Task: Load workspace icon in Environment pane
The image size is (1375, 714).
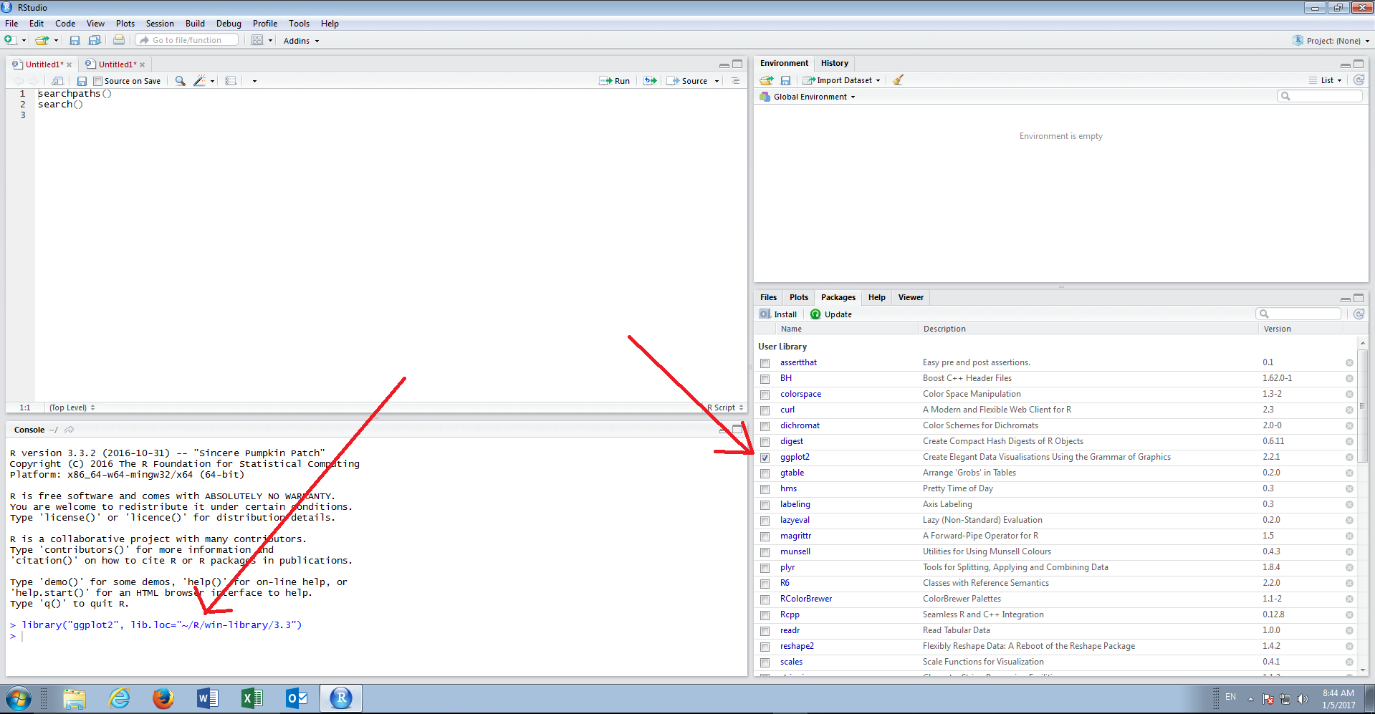Action: [x=766, y=80]
